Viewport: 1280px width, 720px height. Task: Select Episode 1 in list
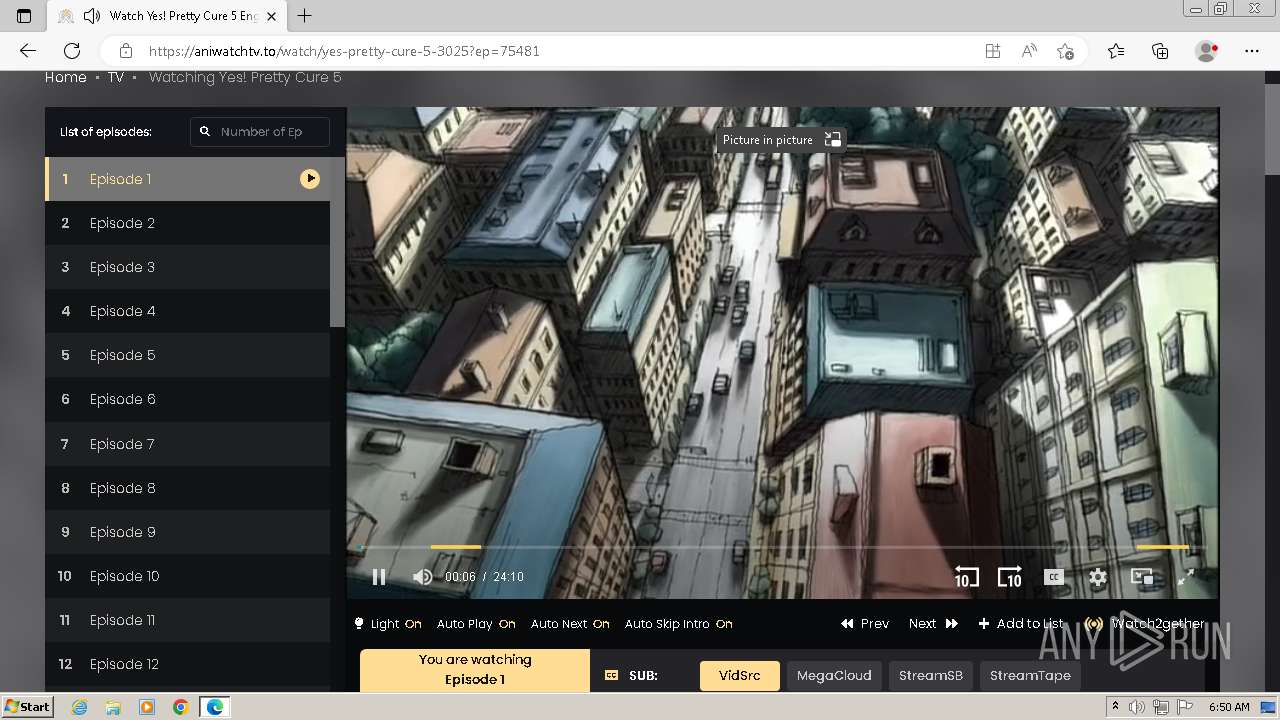(x=188, y=179)
